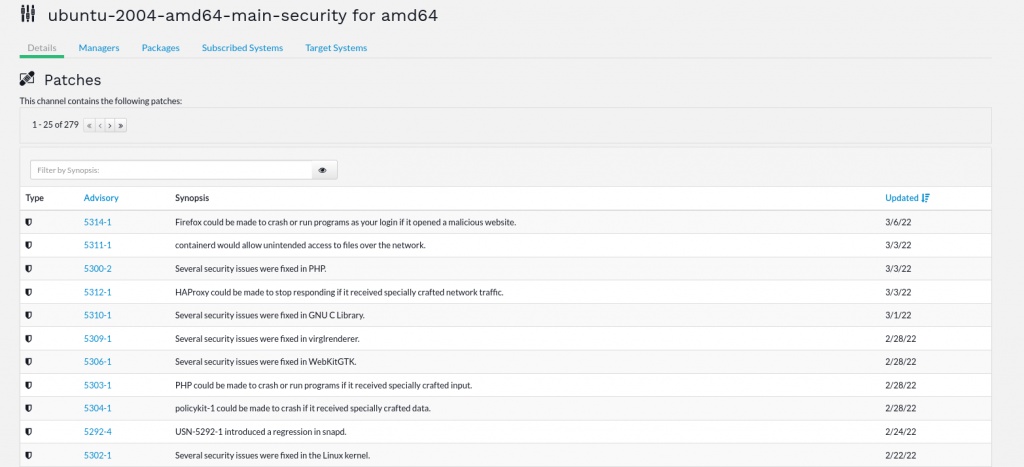Open the Target Systems tab
Viewport: 1024px width, 467px height.
[336, 48]
